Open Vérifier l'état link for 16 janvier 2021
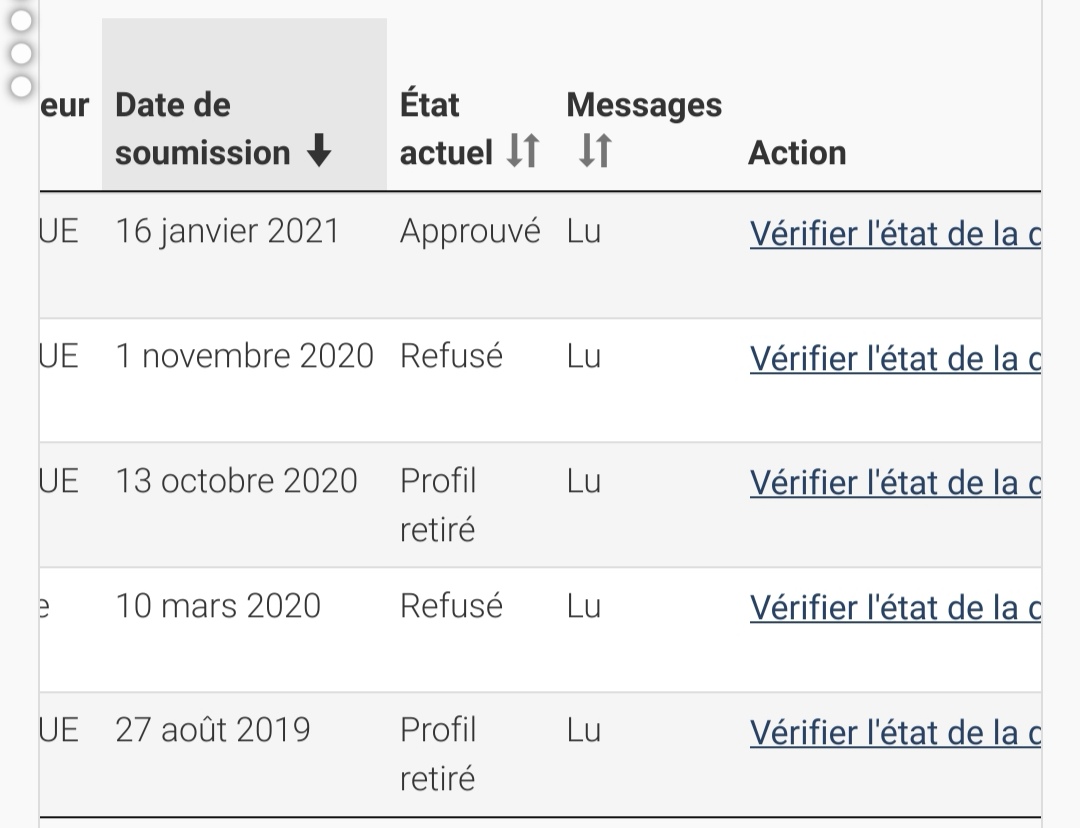The image size is (1080, 828). click(x=895, y=234)
